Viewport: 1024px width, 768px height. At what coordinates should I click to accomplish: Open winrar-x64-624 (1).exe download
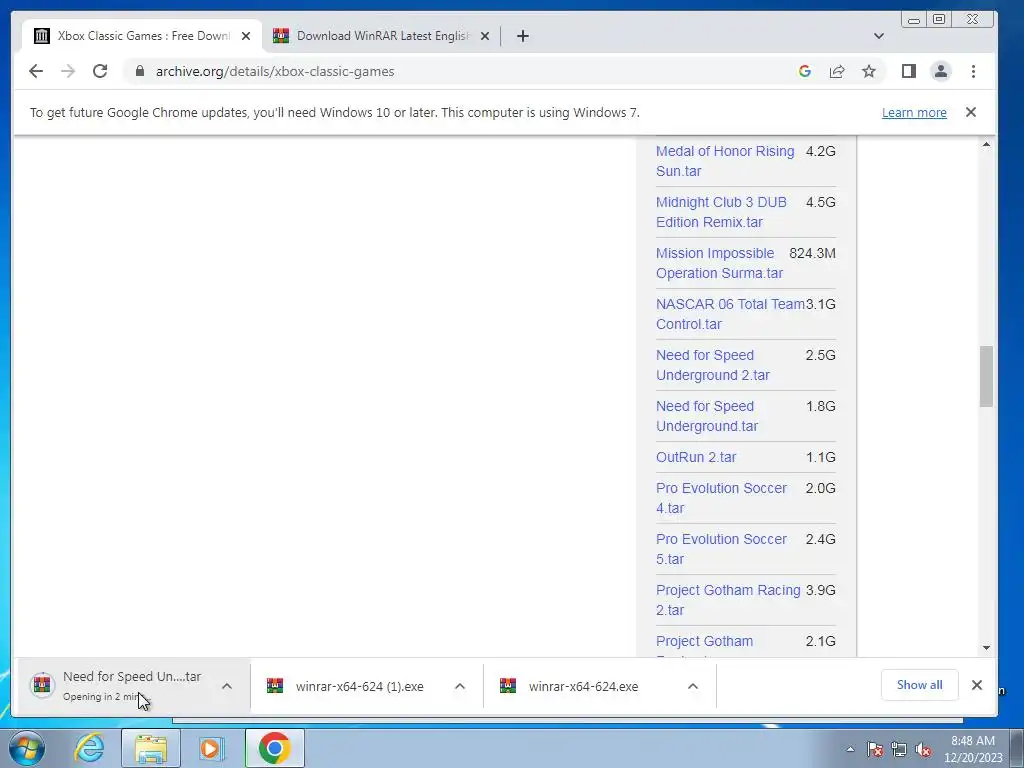pos(359,686)
